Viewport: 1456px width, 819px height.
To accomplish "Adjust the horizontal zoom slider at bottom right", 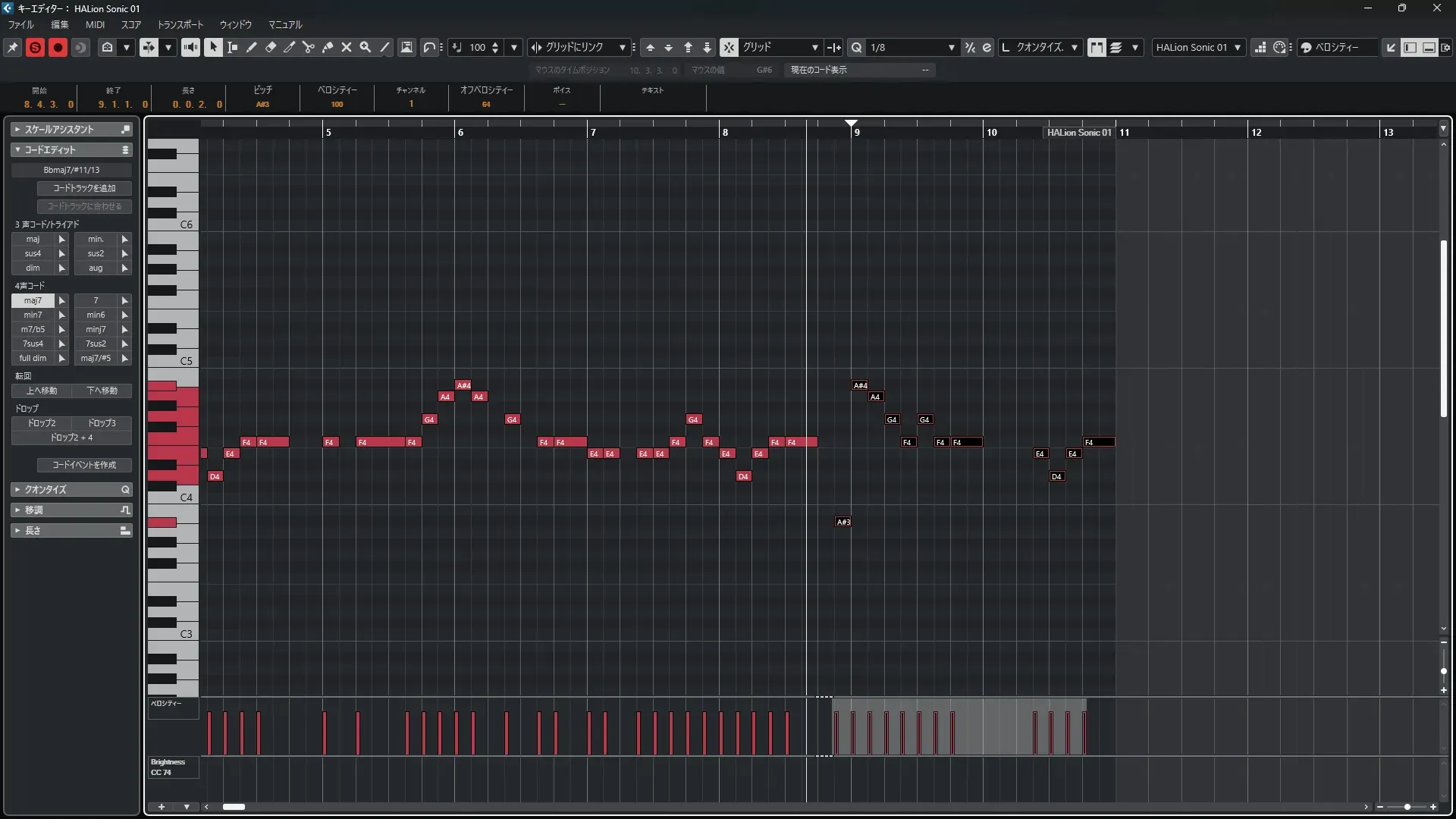I will click(1407, 807).
